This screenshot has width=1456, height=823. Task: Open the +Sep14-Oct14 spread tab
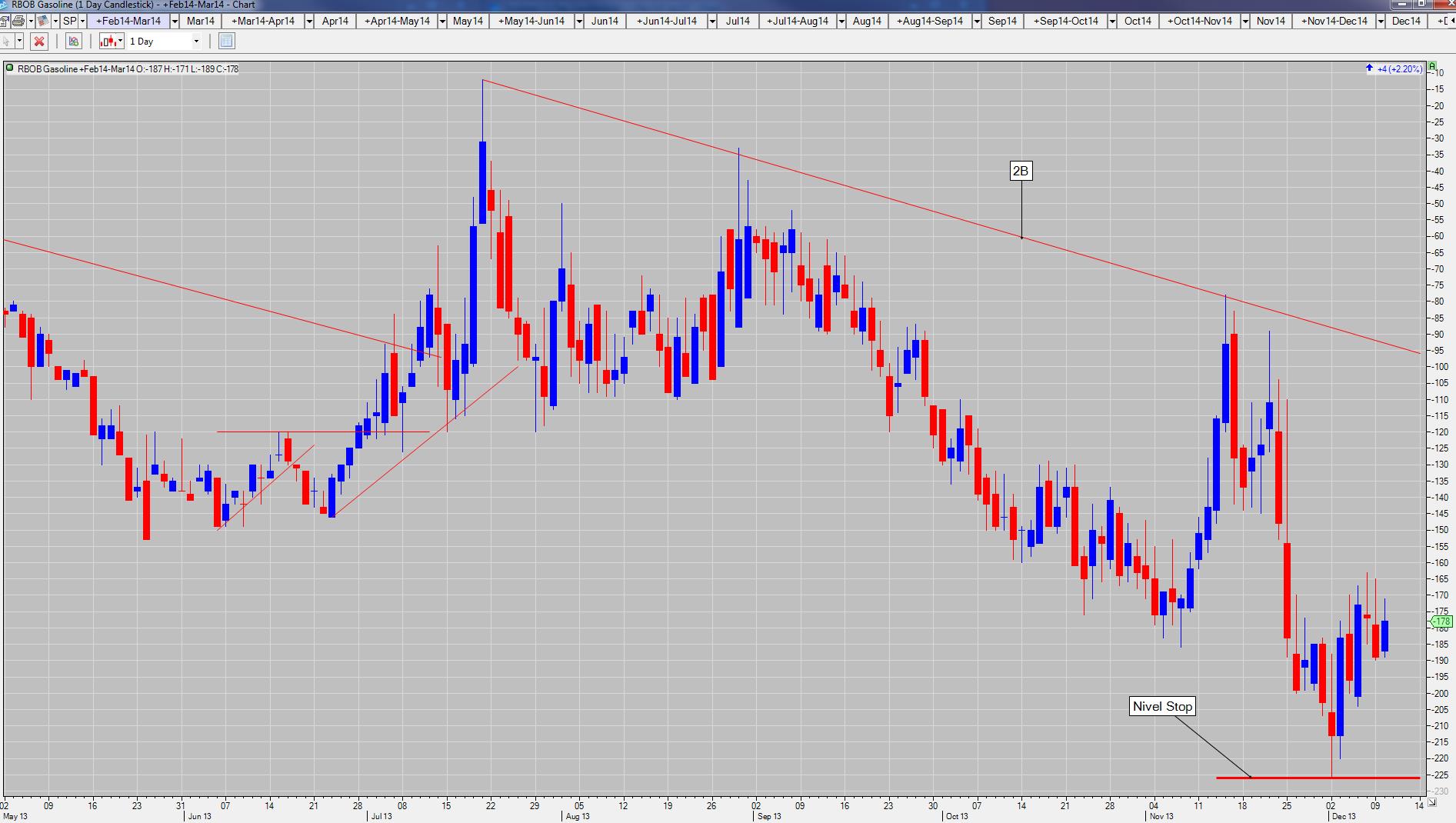click(x=1066, y=21)
